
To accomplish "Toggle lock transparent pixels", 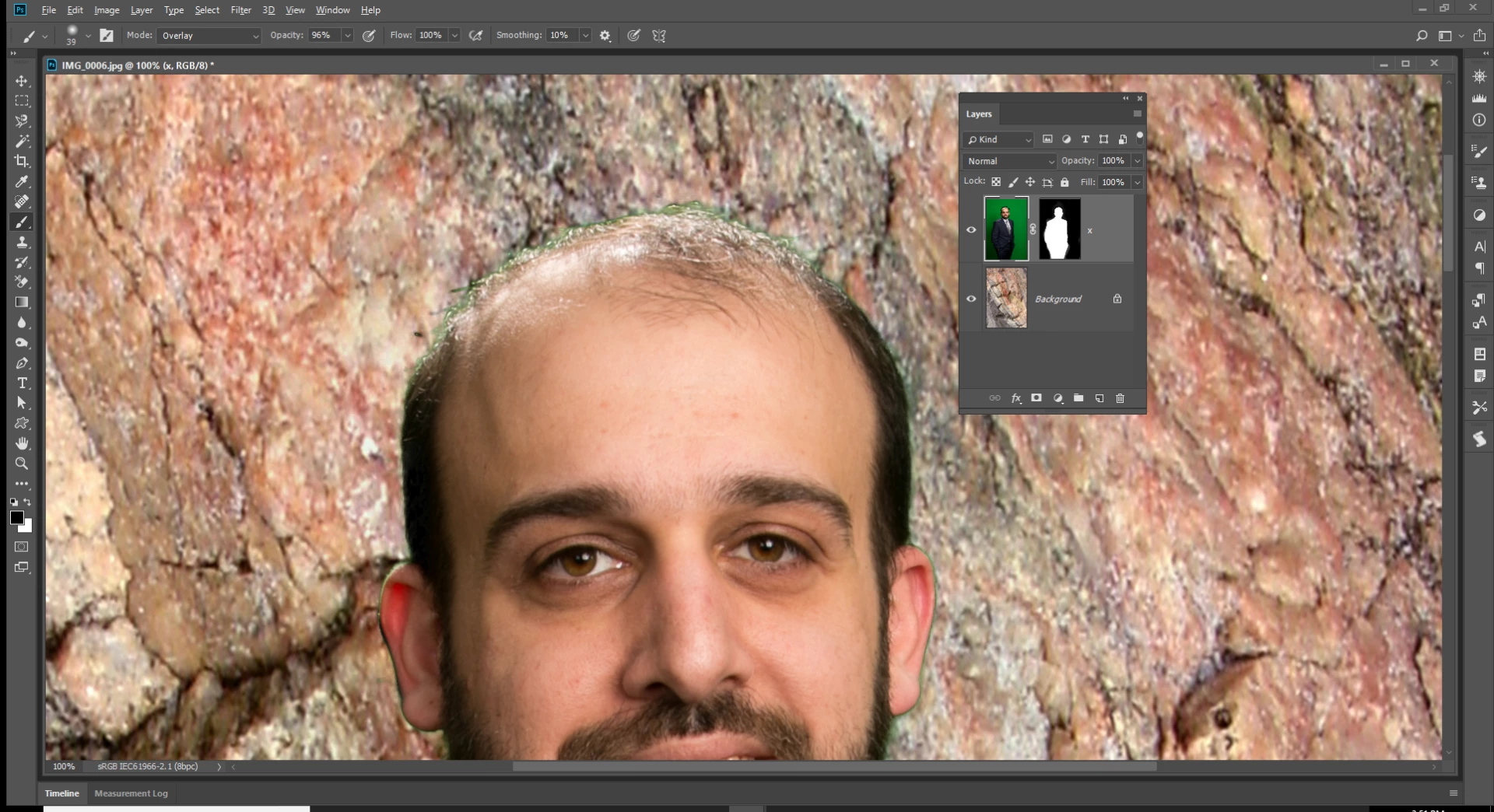I will [996, 182].
